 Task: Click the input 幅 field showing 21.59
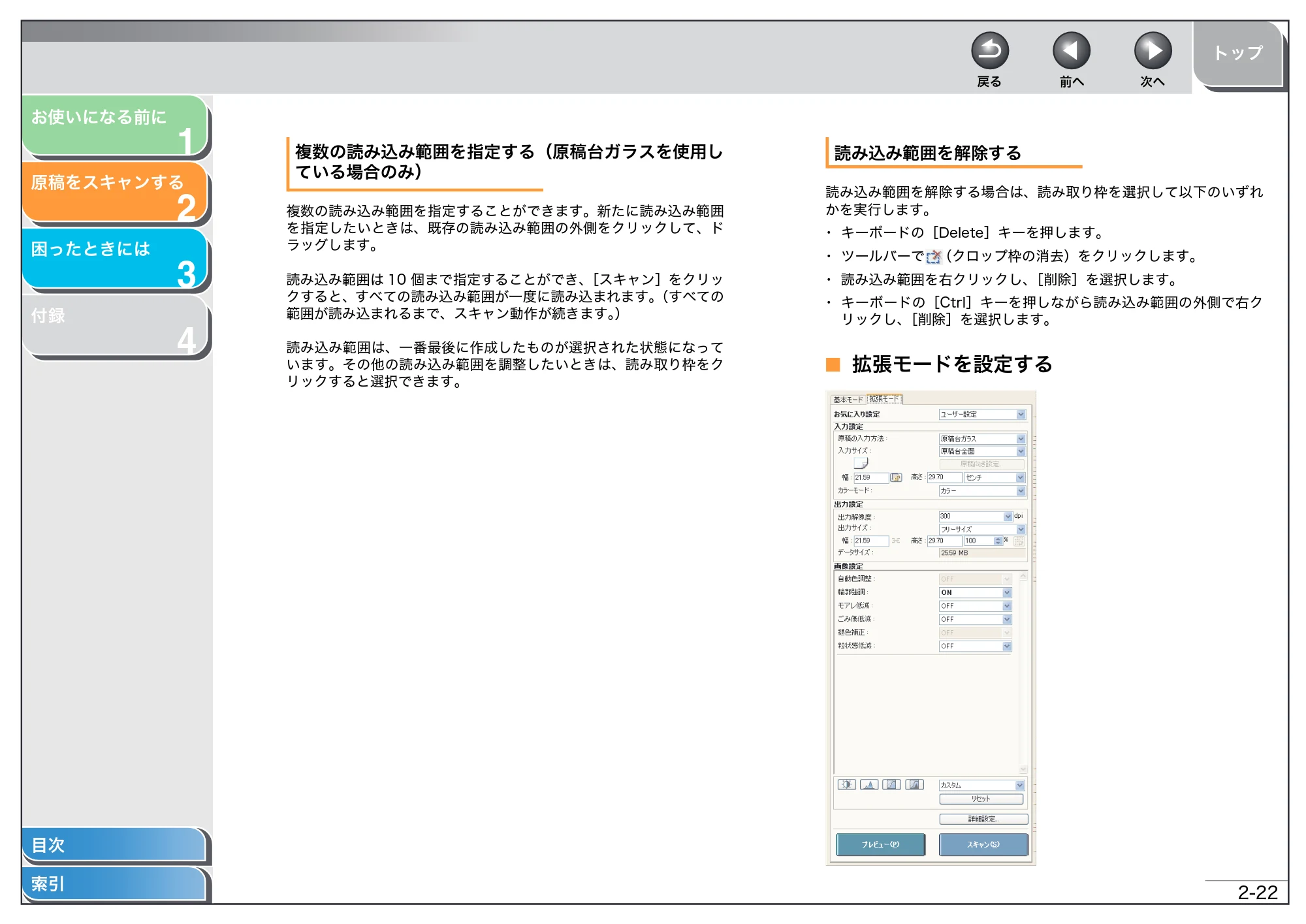(871, 477)
